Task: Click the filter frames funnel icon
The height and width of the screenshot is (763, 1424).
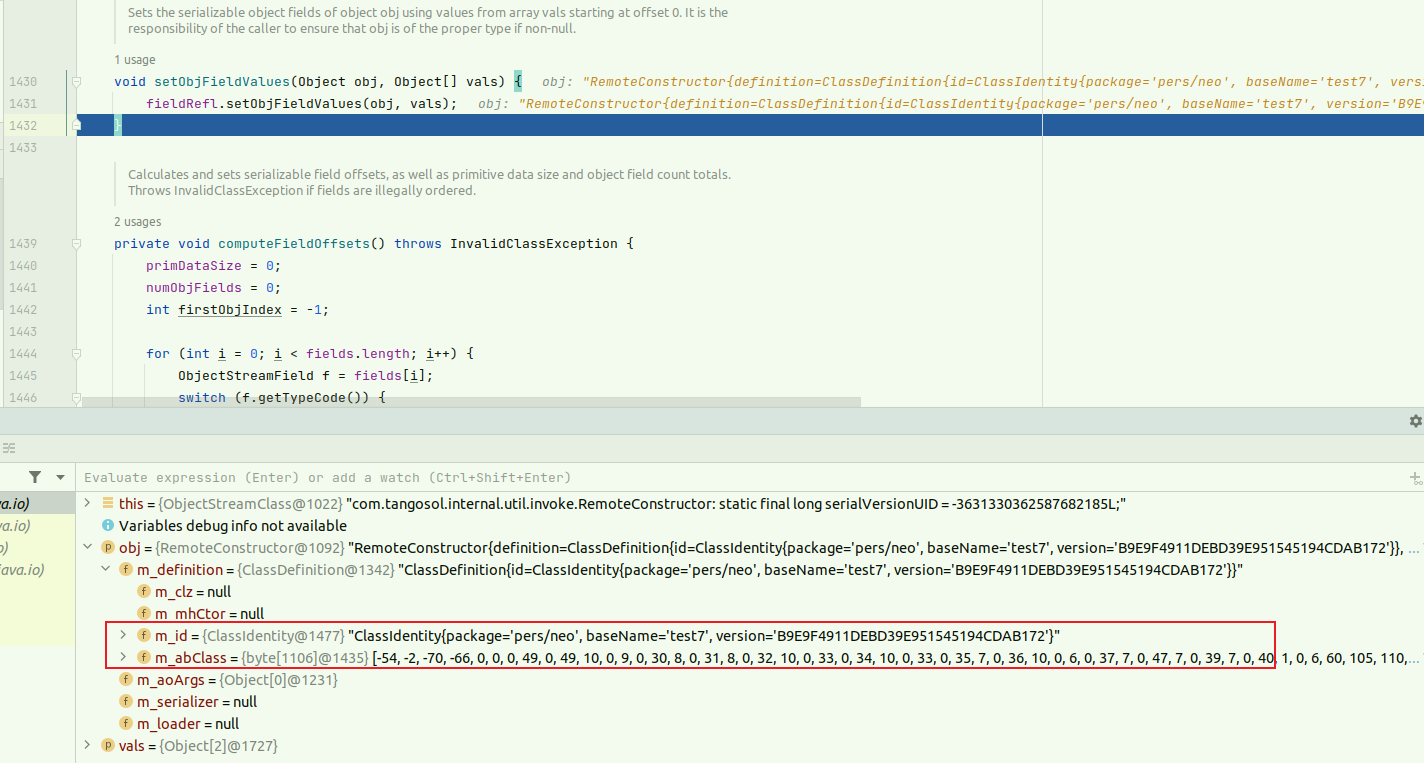Action: 35,477
